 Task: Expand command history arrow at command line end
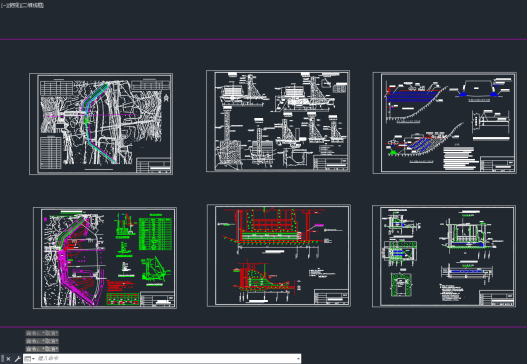tap(298, 359)
